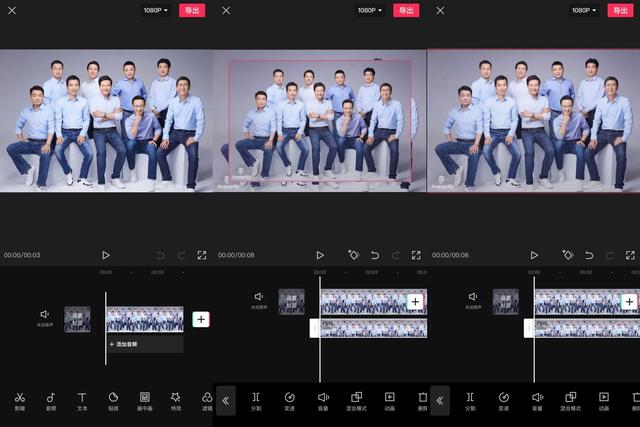The height and width of the screenshot is (427, 640).
Task: Close the project in the left panel
Action: [12, 11]
